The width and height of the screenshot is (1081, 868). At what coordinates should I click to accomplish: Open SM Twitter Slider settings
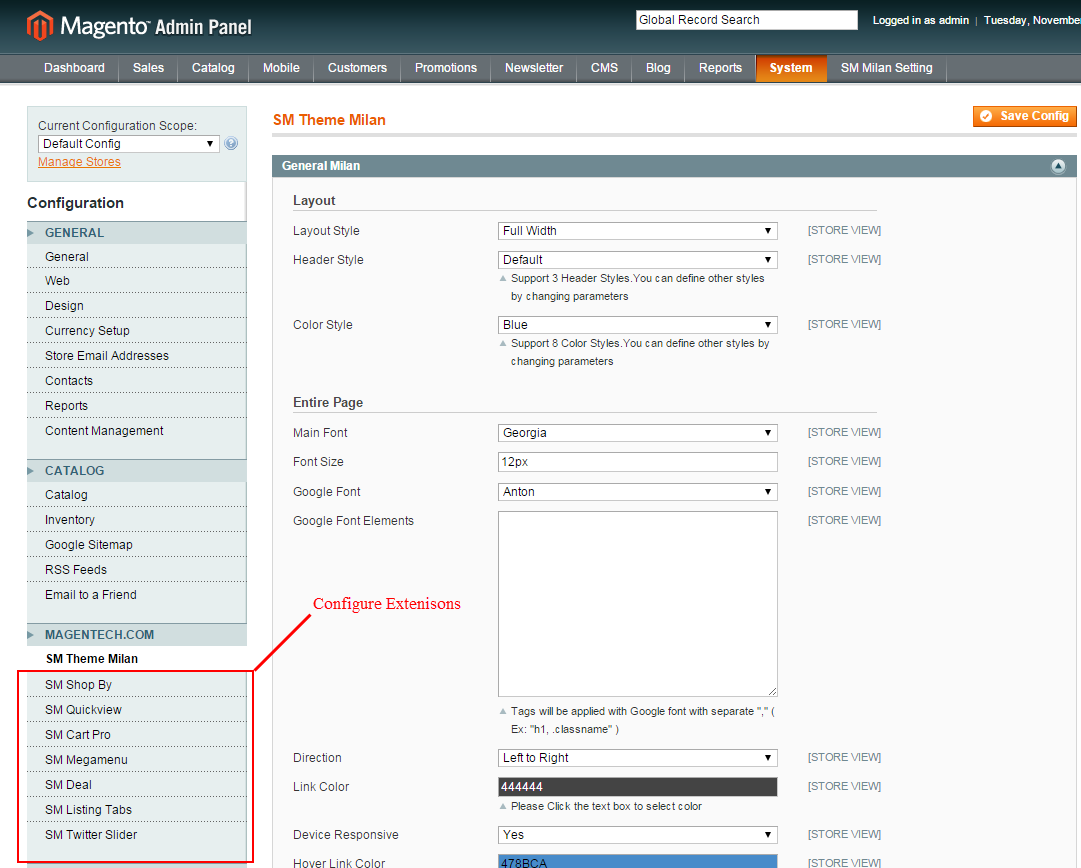(137, 835)
